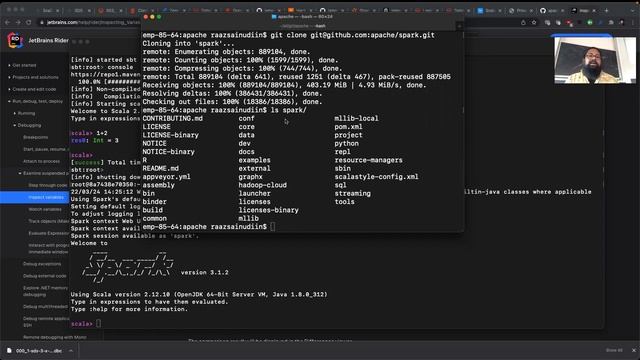Open the Breakpoints help page
This screenshot has width=640, height=360.
[36, 137]
